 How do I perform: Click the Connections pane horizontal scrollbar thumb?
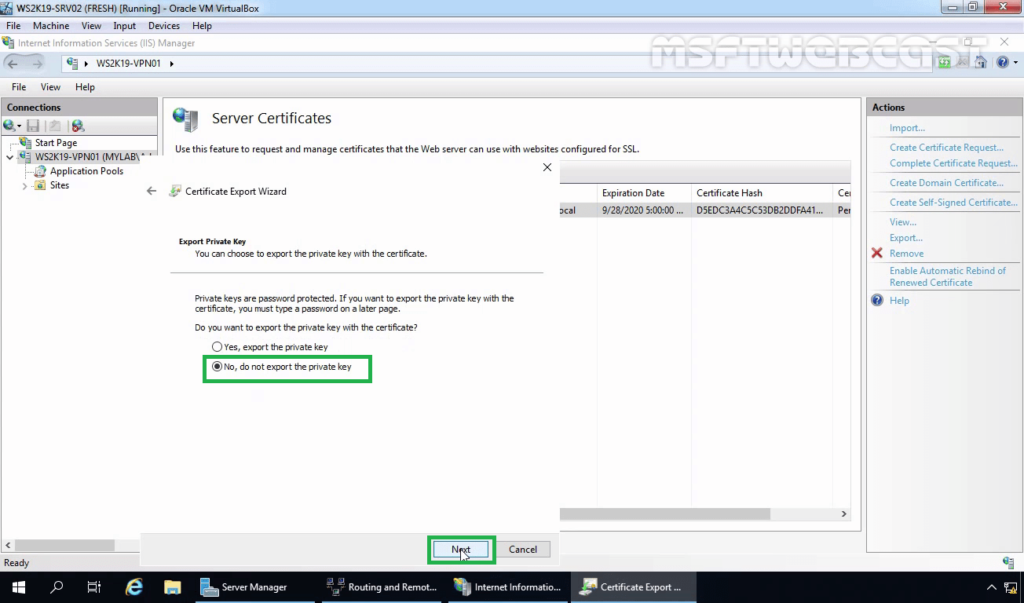(65, 545)
